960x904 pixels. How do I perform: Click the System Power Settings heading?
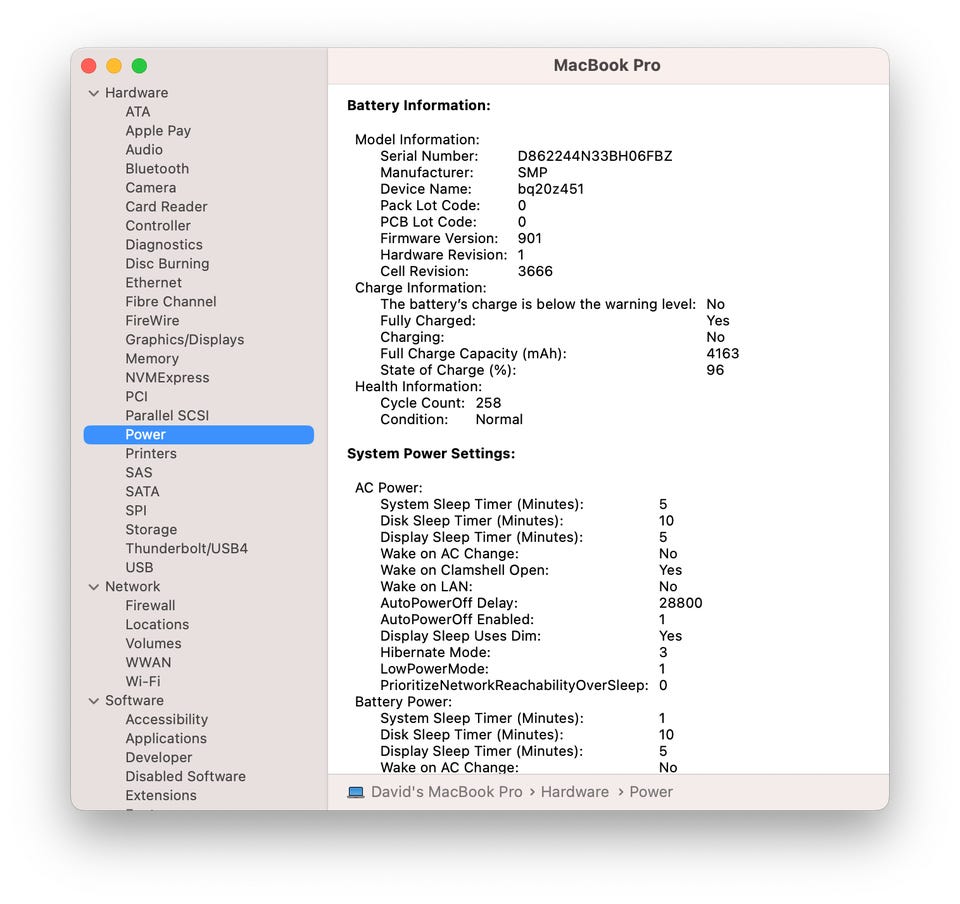pyautogui.click(x=431, y=454)
